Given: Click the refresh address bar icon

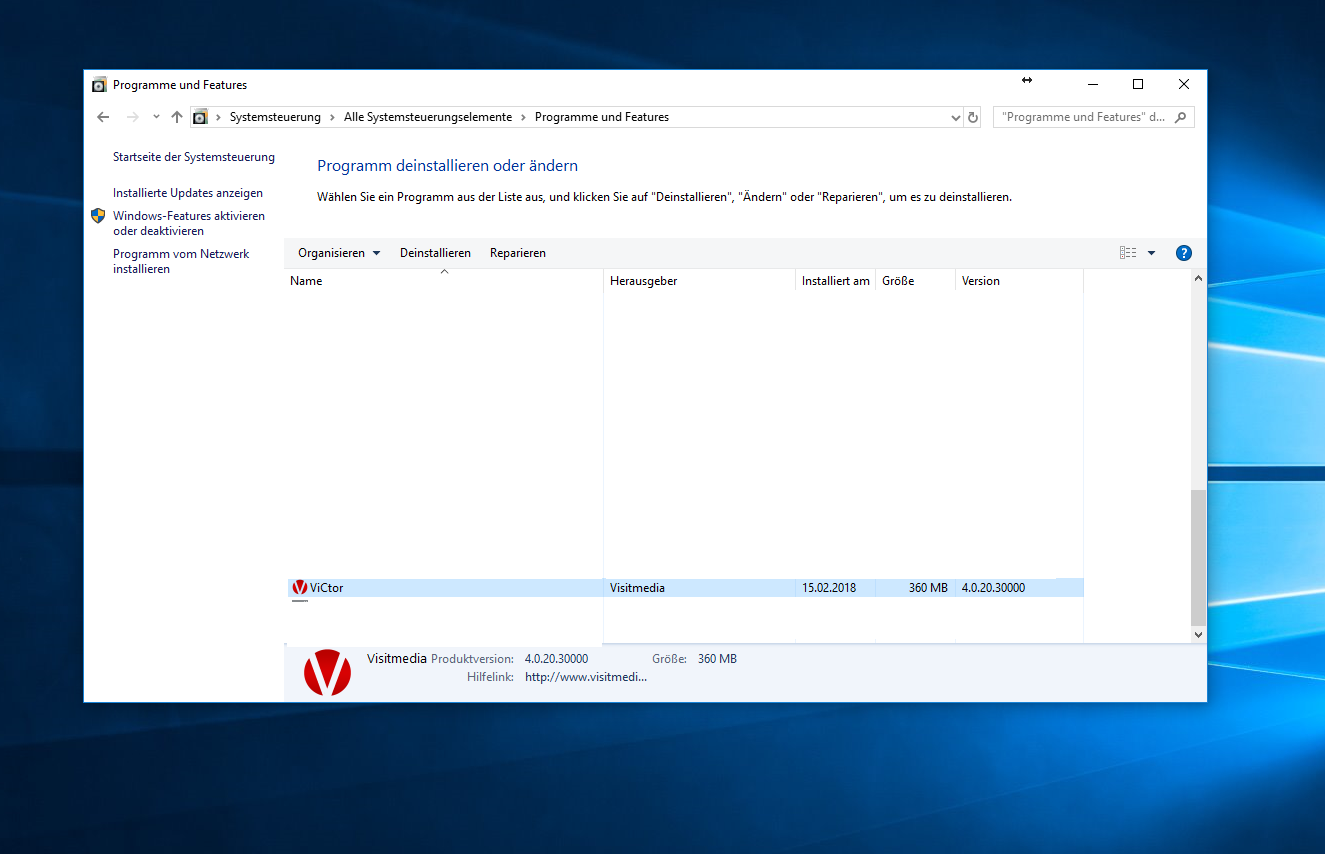Looking at the screenshot, I should [x=973, y=117].
